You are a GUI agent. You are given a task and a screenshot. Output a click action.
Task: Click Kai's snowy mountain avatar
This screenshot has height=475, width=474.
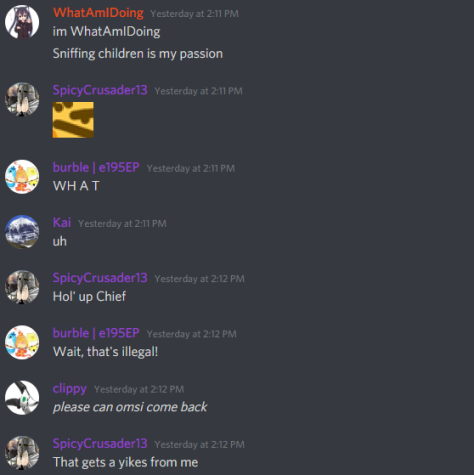pyautogui.click(x=22, y=232)
